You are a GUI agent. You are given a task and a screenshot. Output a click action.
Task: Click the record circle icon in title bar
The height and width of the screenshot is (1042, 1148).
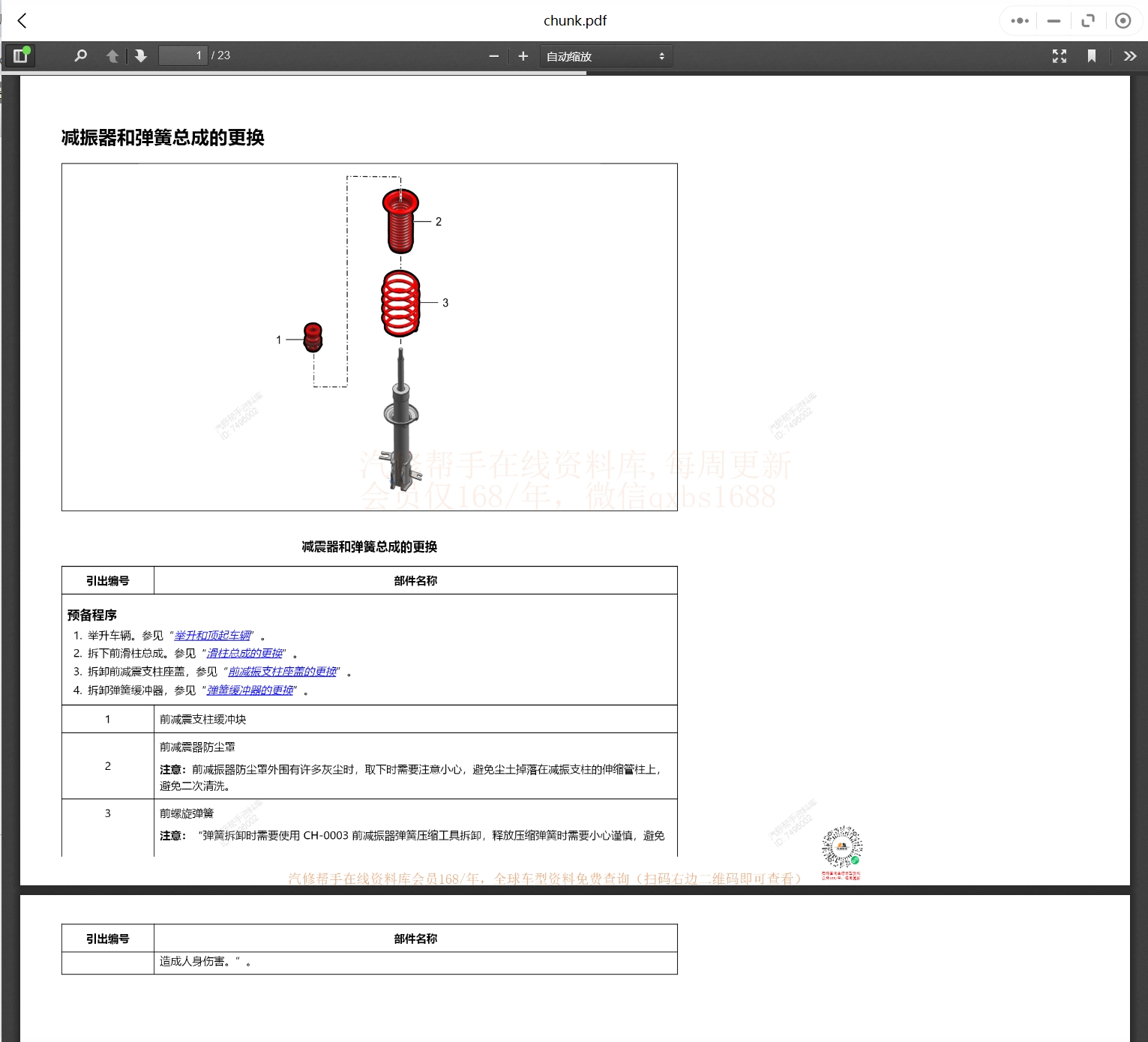tap(1123, 21)
